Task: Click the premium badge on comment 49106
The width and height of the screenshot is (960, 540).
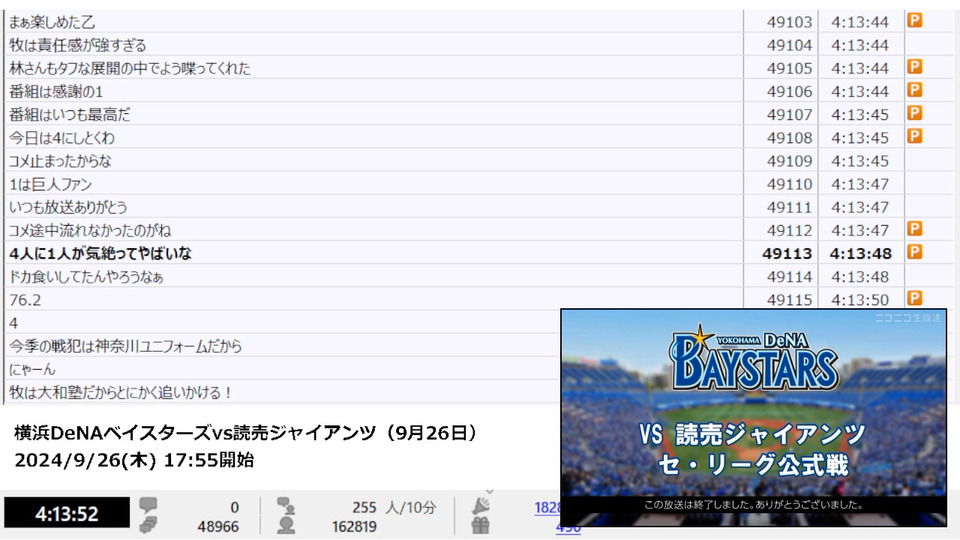Action: click(914, 90)
